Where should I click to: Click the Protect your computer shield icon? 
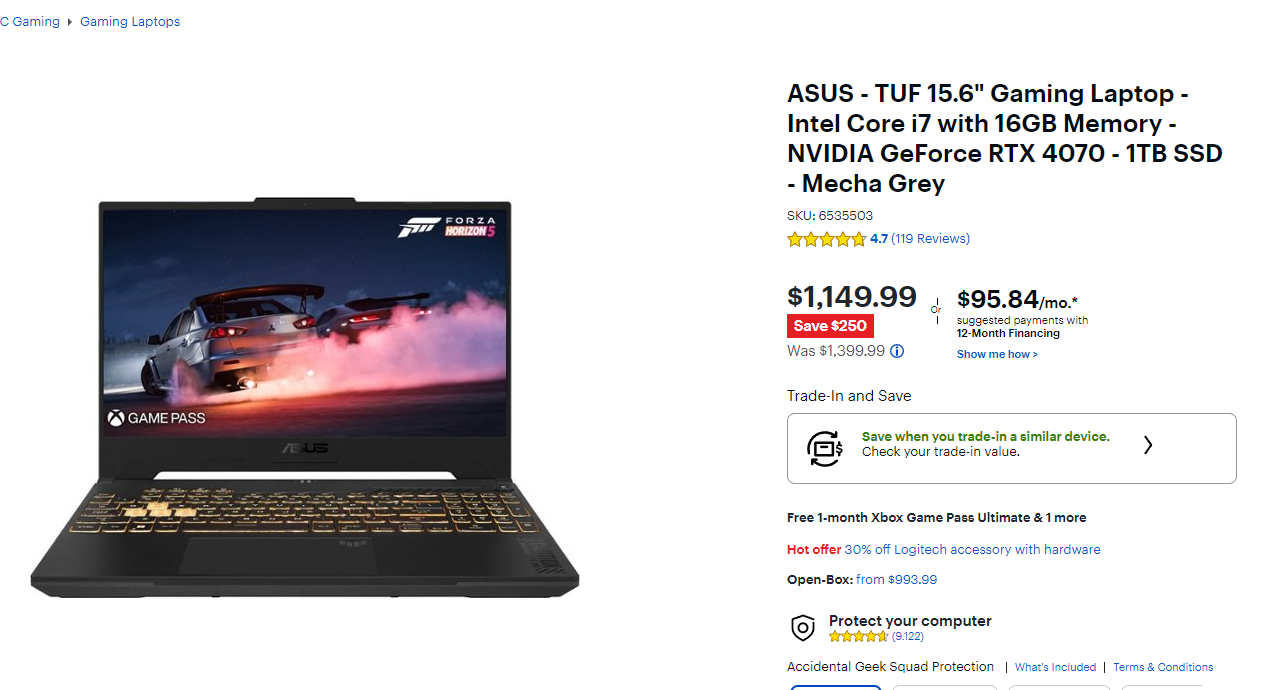coord(803,628)
